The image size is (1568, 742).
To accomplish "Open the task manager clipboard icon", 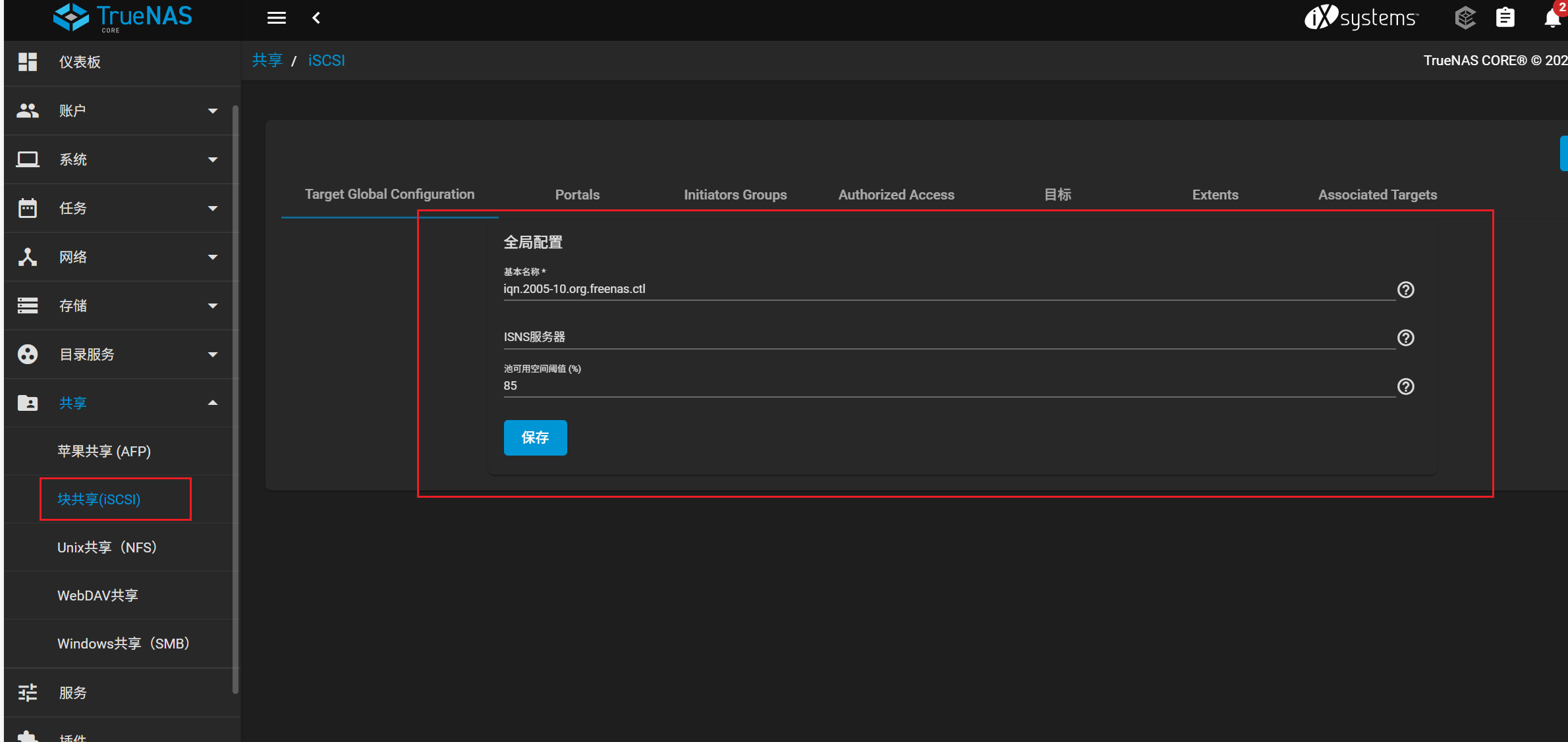I will pyautogui.click(x=1505, y=18).
